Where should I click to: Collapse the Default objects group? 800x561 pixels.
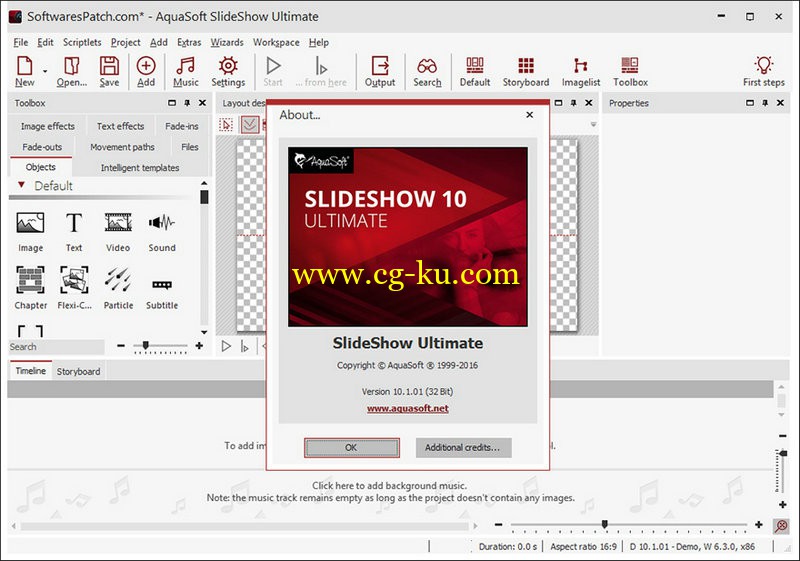[21, 185]
